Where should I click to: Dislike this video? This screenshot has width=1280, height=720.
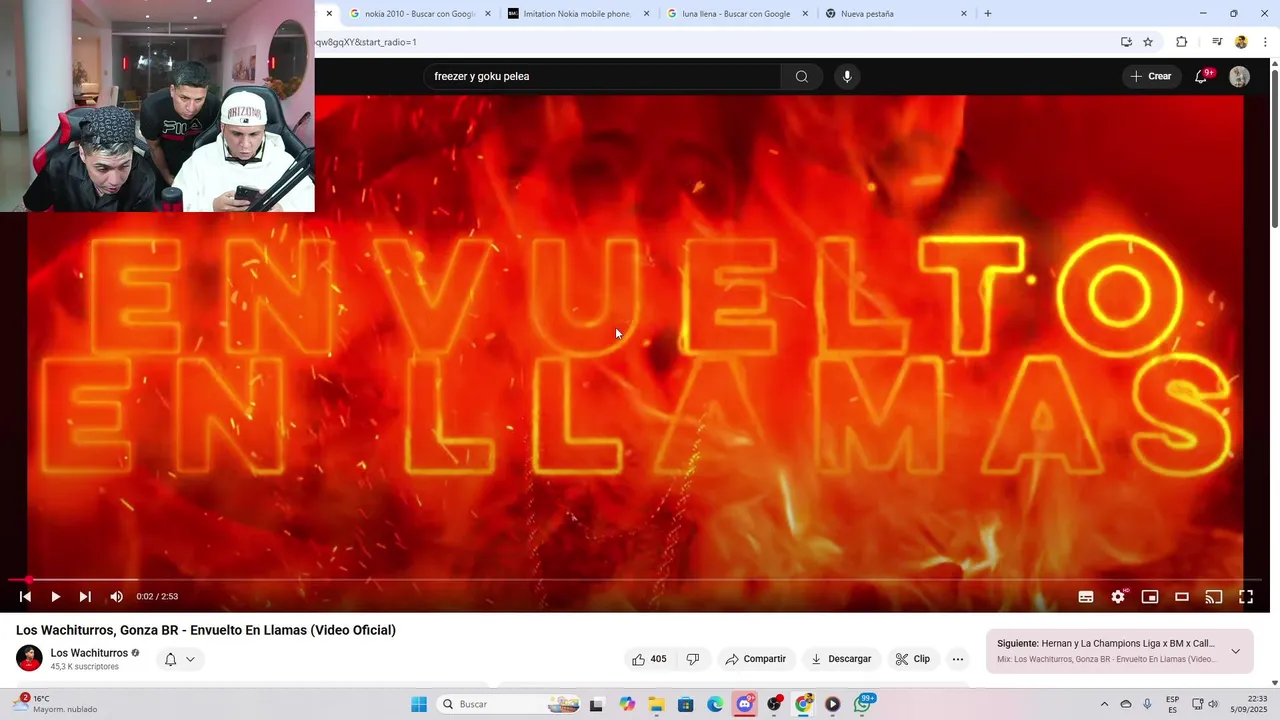[693, 659]
